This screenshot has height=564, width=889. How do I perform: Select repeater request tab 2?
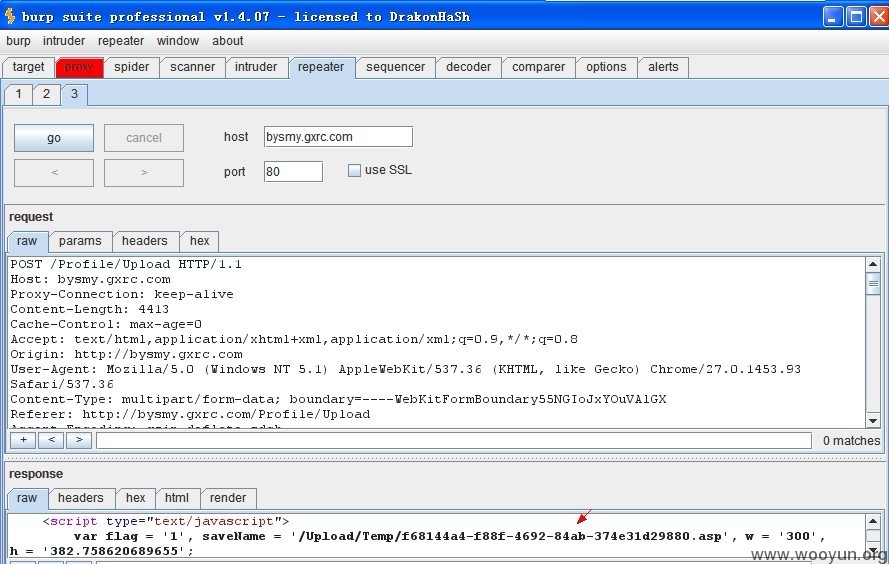(46, 94)
